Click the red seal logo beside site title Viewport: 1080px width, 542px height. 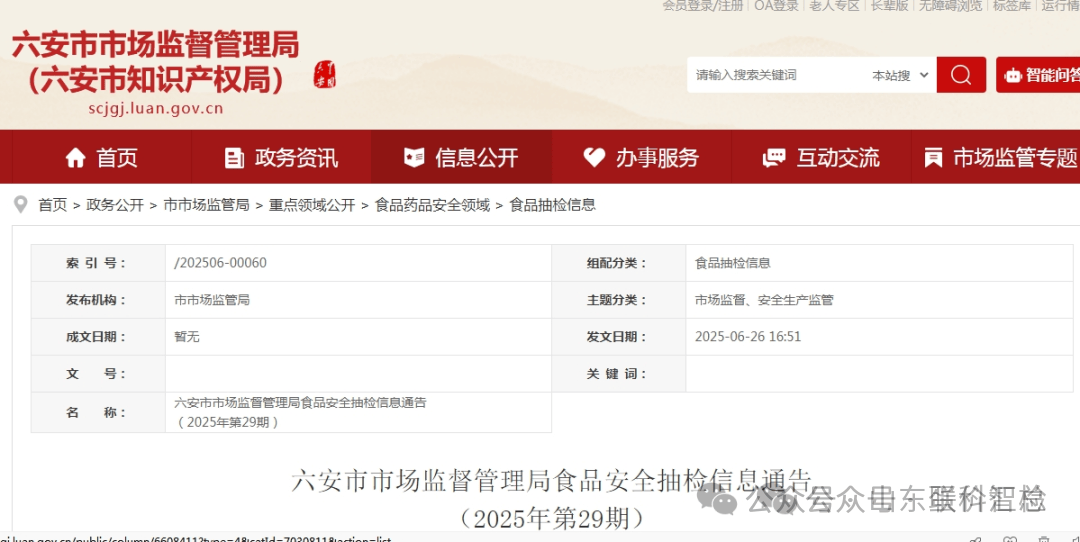tap(324, 74)
